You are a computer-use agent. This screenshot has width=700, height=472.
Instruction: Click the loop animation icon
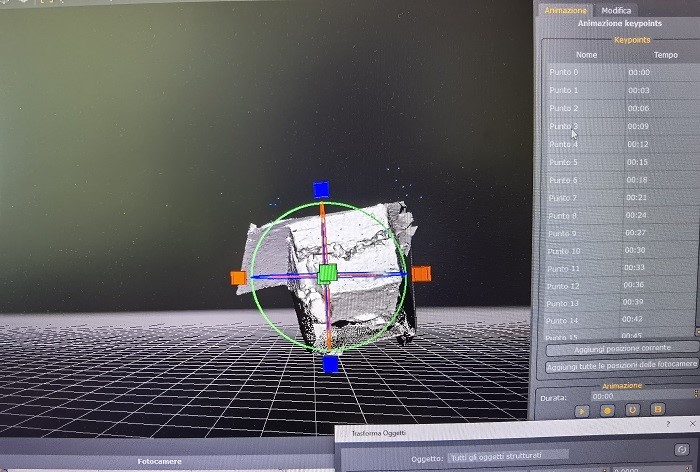(632, 409)
